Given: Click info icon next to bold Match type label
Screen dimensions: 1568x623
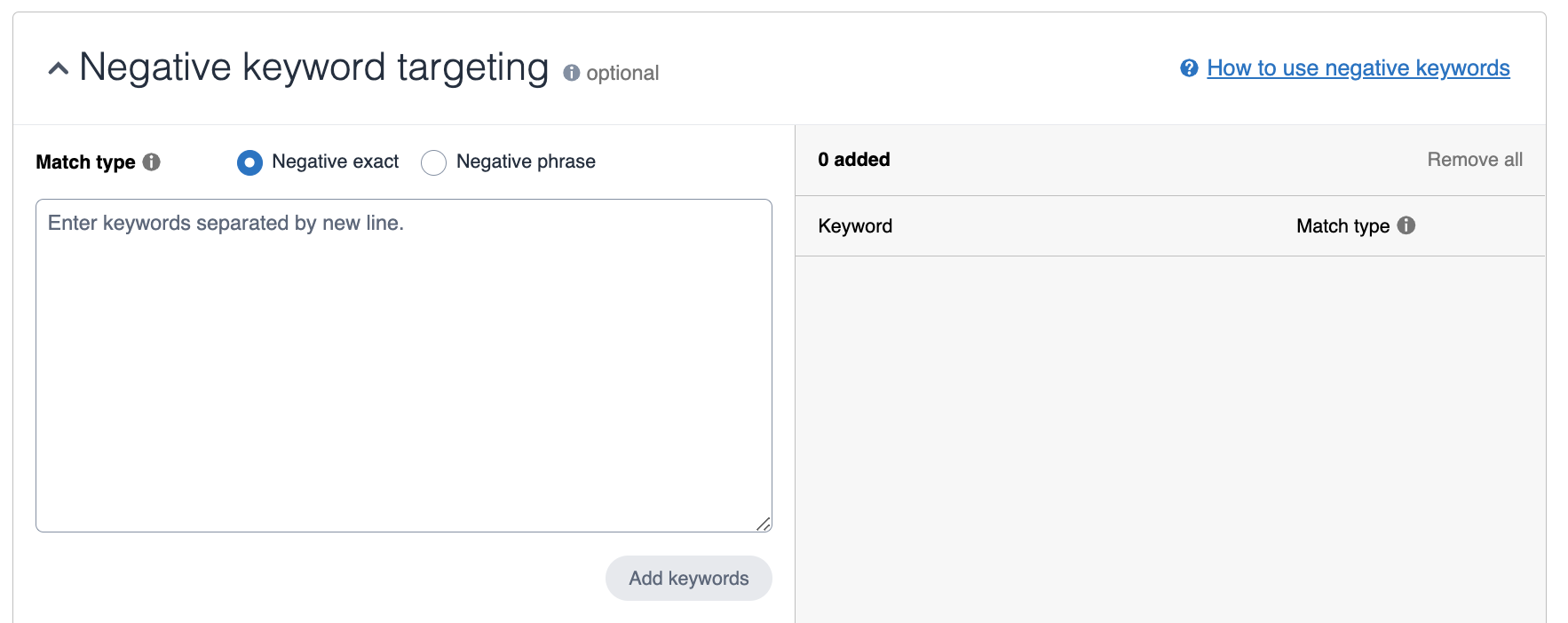Looking at the screenshot, I should [152, 162].
